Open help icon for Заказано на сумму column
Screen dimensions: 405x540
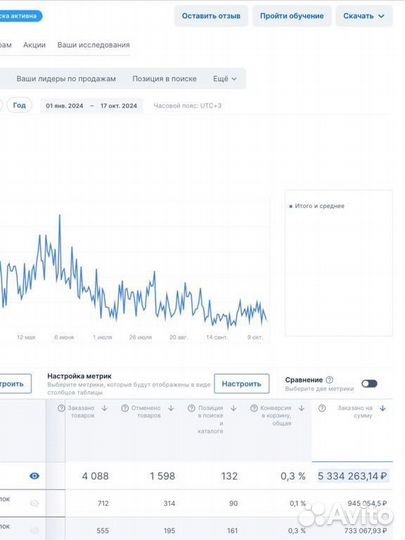pos(322,408)
